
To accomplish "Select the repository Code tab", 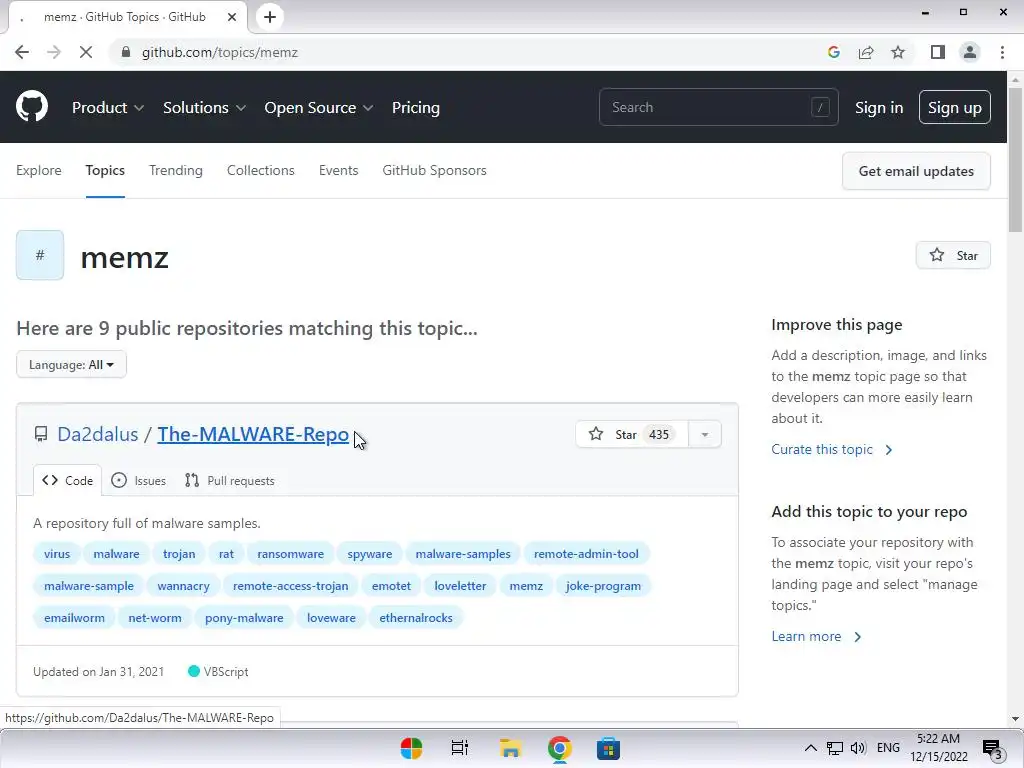I will [x=67, y=481].
